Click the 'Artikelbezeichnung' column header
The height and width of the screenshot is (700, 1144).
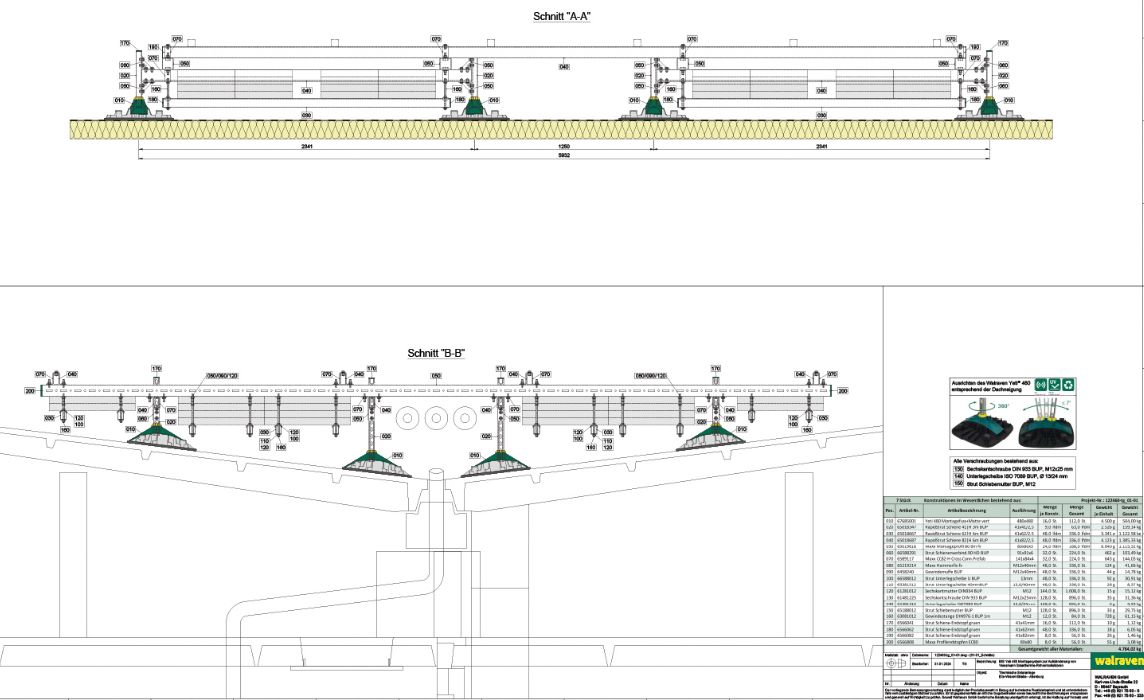[x=966, y=509]
